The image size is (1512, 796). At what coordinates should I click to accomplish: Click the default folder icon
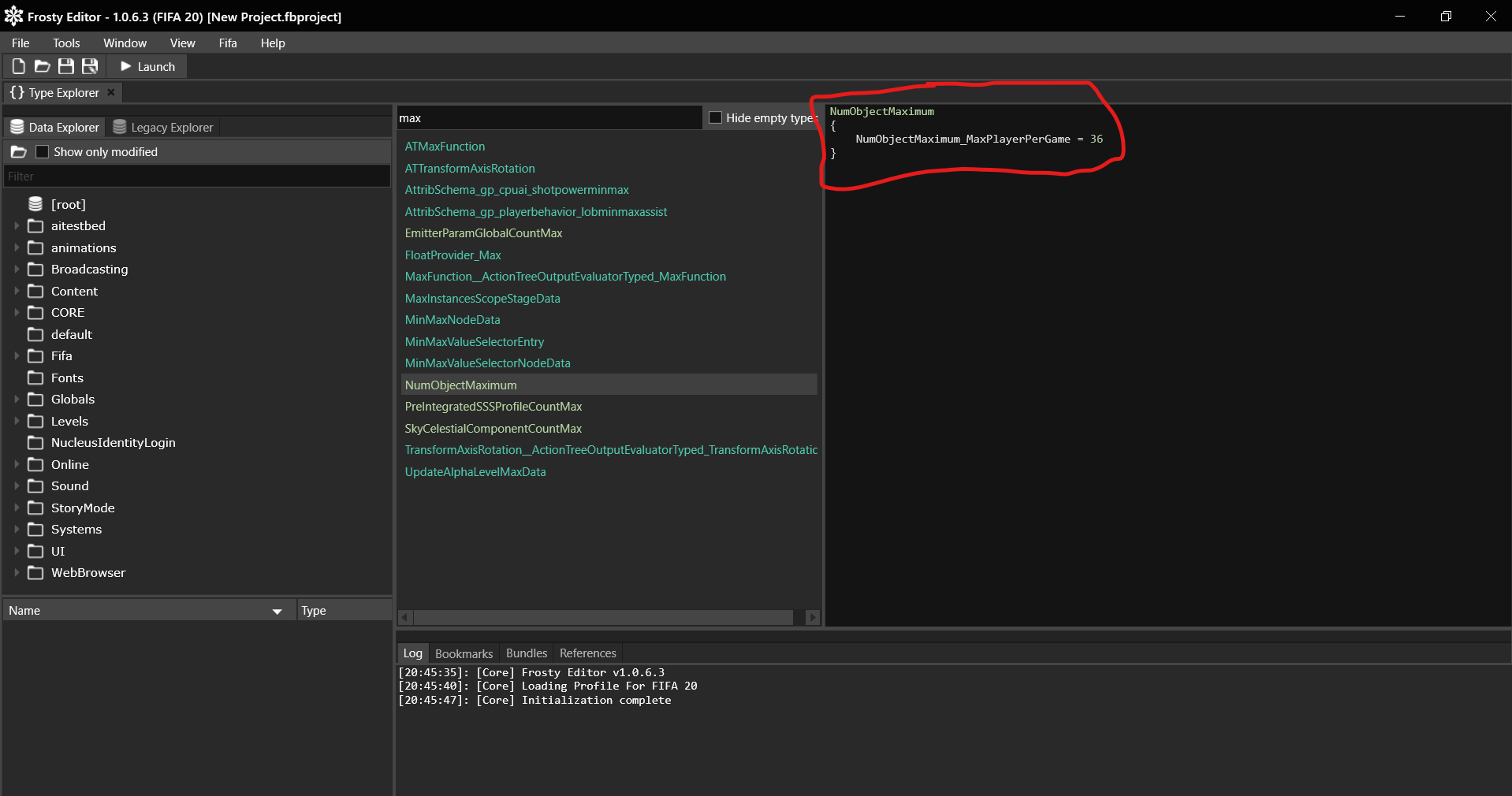(35, 334)
